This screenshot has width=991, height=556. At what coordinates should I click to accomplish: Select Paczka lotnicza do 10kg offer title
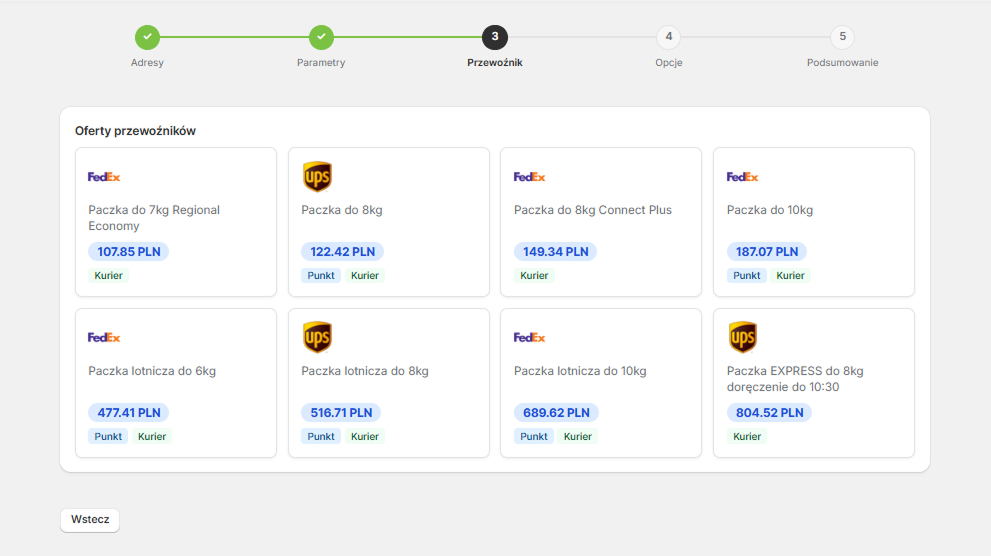click(x=580, y=371)
